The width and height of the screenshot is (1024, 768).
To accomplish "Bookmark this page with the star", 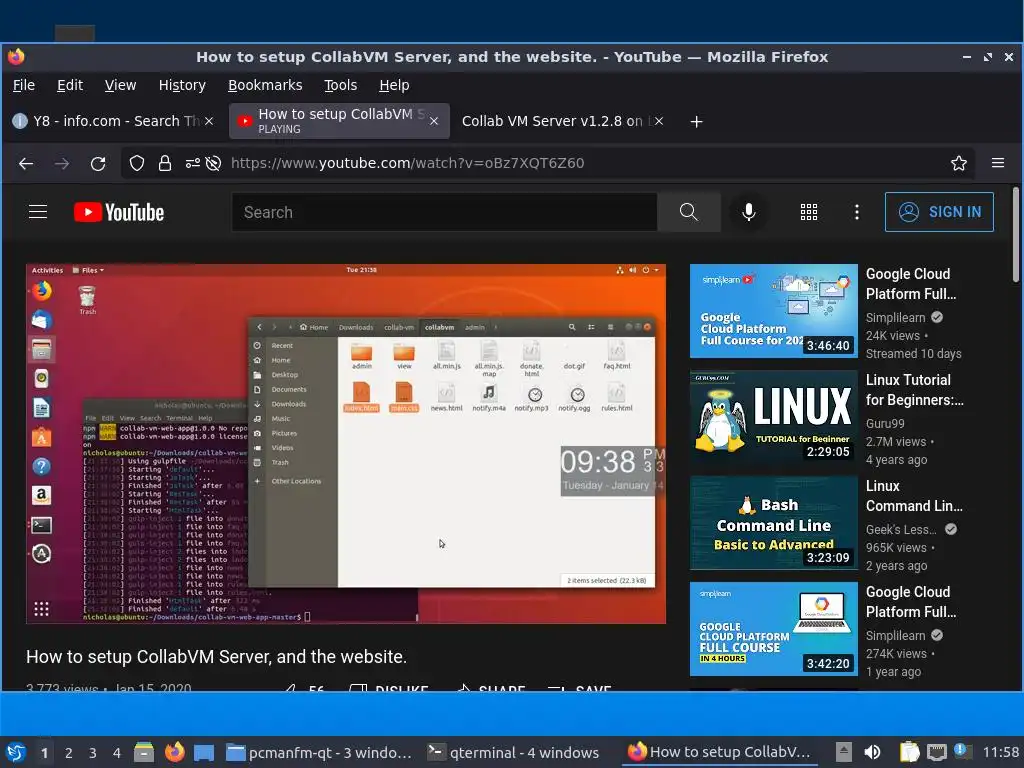I will pyautogui.click(x=959, y=163).
